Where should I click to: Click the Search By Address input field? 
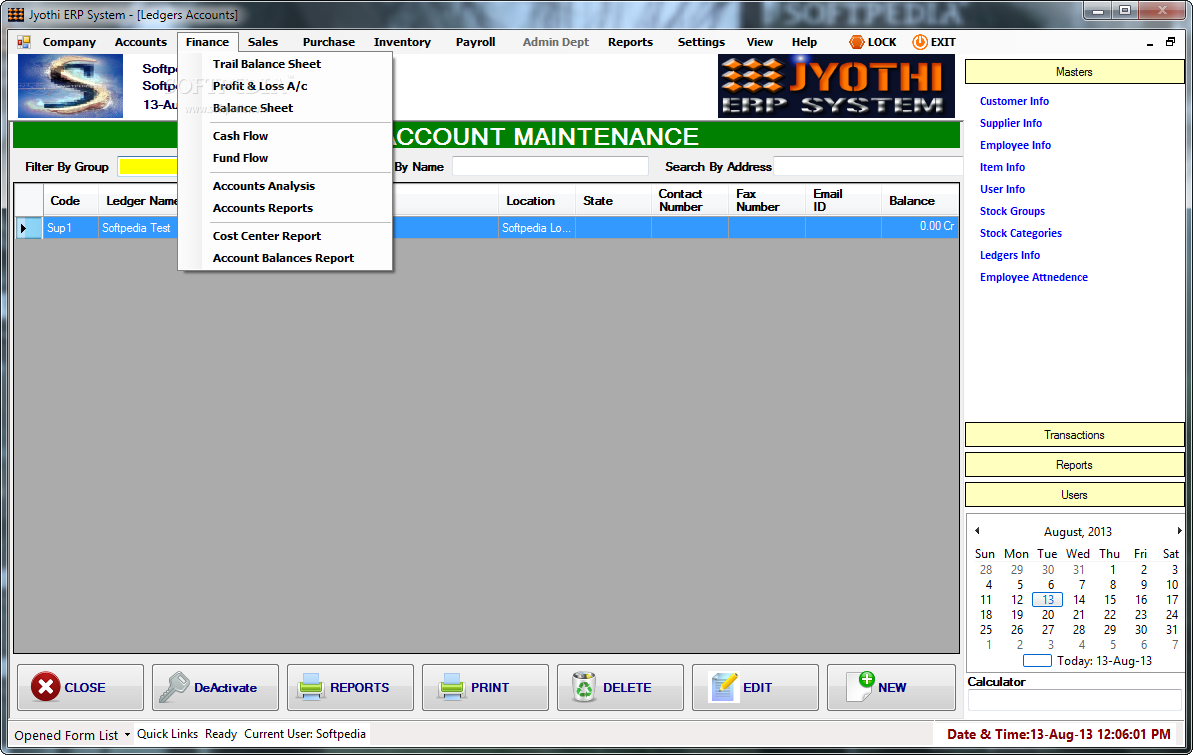pyautogui.click(x=868, y=167)
